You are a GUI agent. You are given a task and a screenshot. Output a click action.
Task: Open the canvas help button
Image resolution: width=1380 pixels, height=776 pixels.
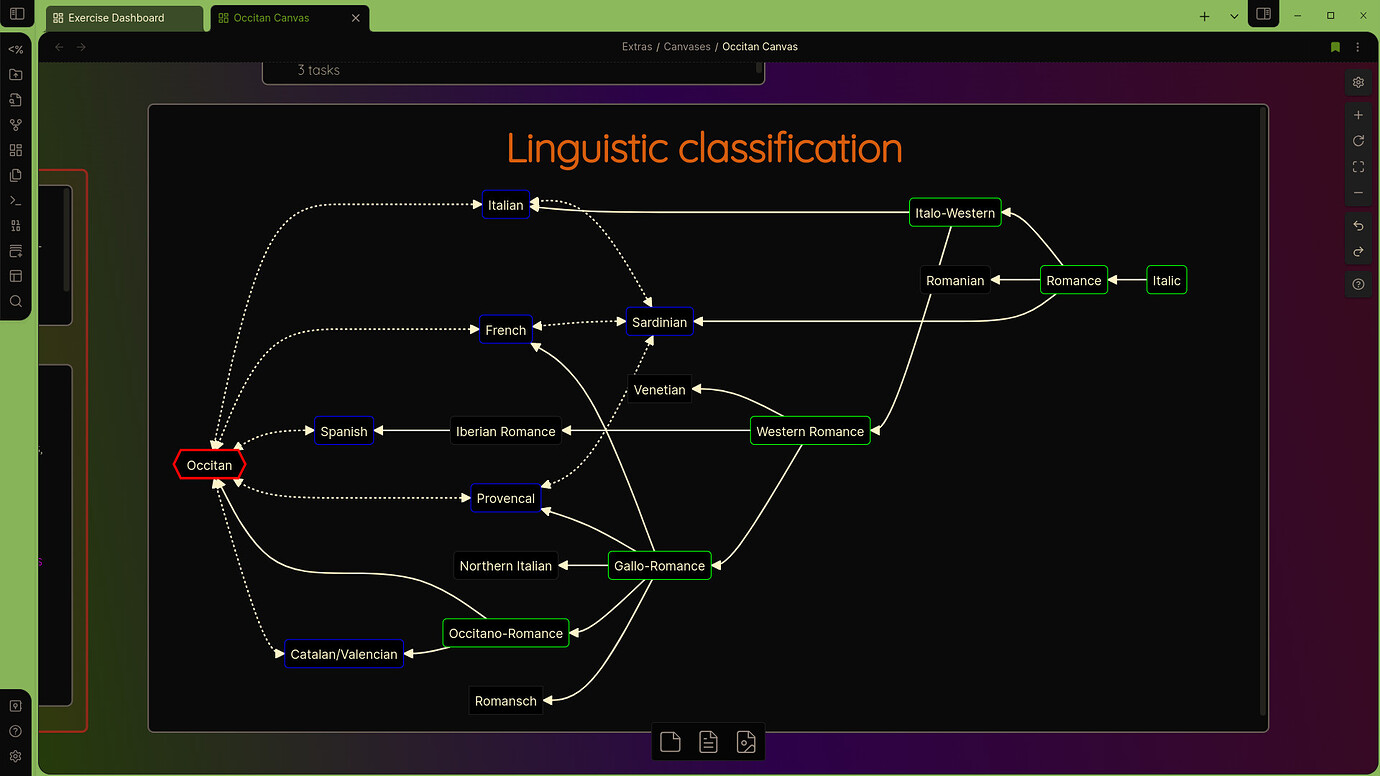1358,285
